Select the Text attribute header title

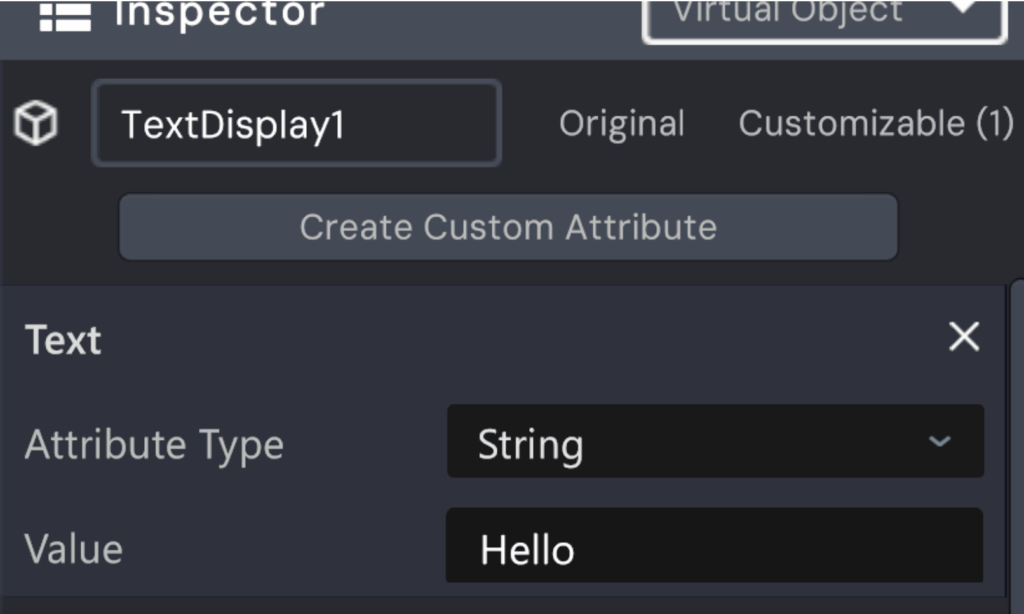63,340
